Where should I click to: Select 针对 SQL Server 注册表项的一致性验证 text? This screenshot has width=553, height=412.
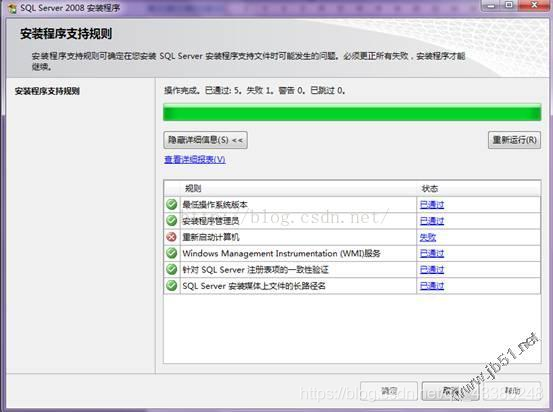[x=255, y=269]
